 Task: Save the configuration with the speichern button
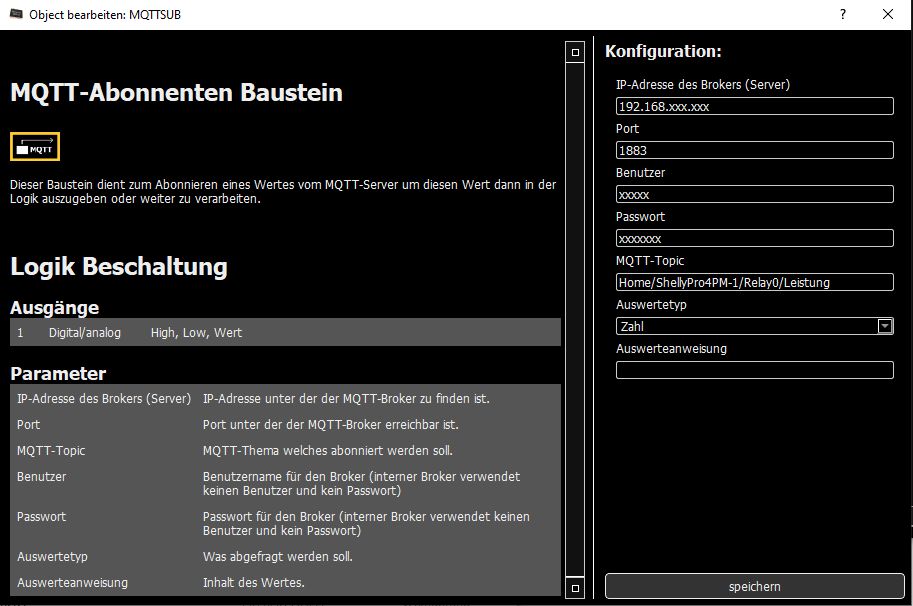(x=754, y=586)
